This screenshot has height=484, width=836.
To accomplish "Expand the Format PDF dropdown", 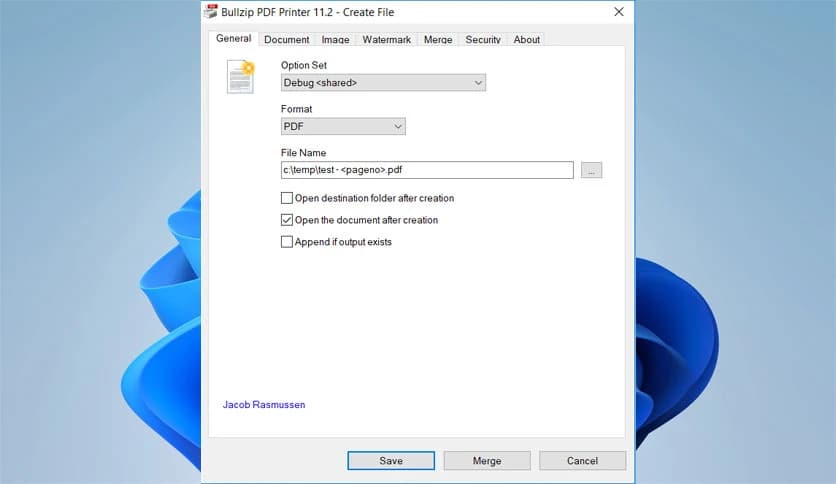I will tap(343, 126).
